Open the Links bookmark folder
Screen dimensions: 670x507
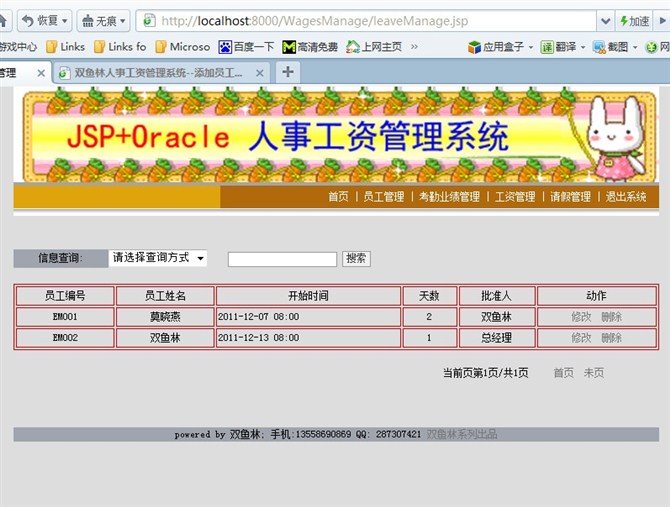point(65,47)
